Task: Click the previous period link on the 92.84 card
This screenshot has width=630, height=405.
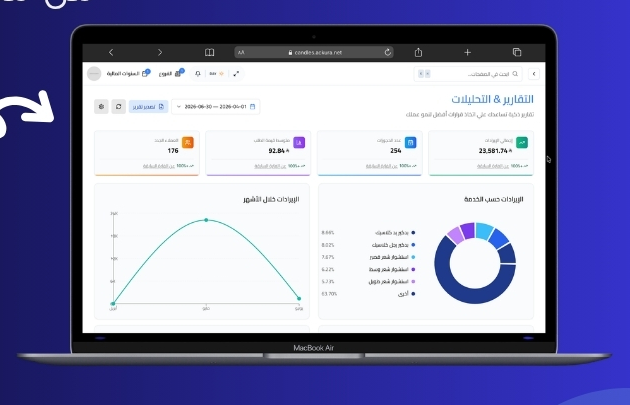Action: point(270,166)
